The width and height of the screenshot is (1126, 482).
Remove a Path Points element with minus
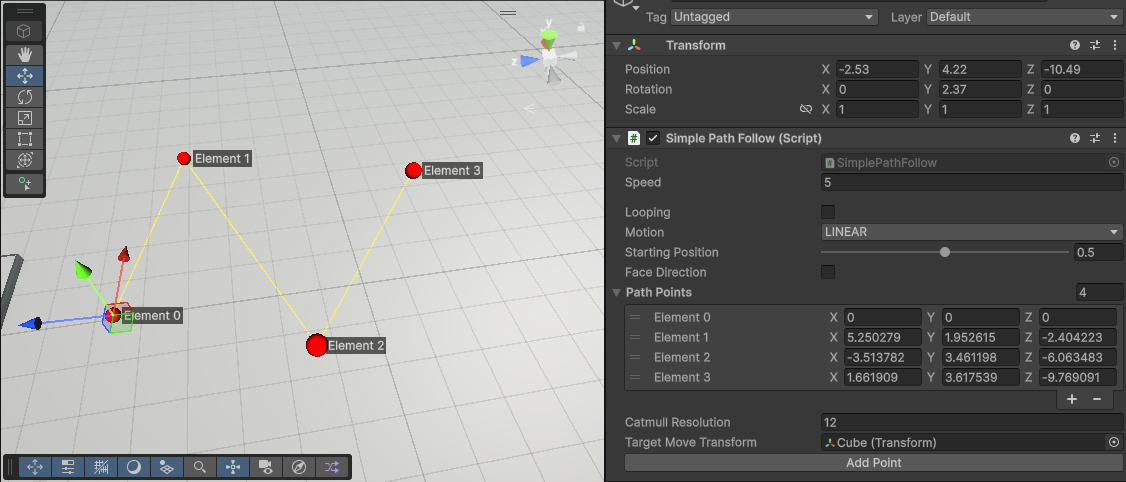coord(1097,399)
